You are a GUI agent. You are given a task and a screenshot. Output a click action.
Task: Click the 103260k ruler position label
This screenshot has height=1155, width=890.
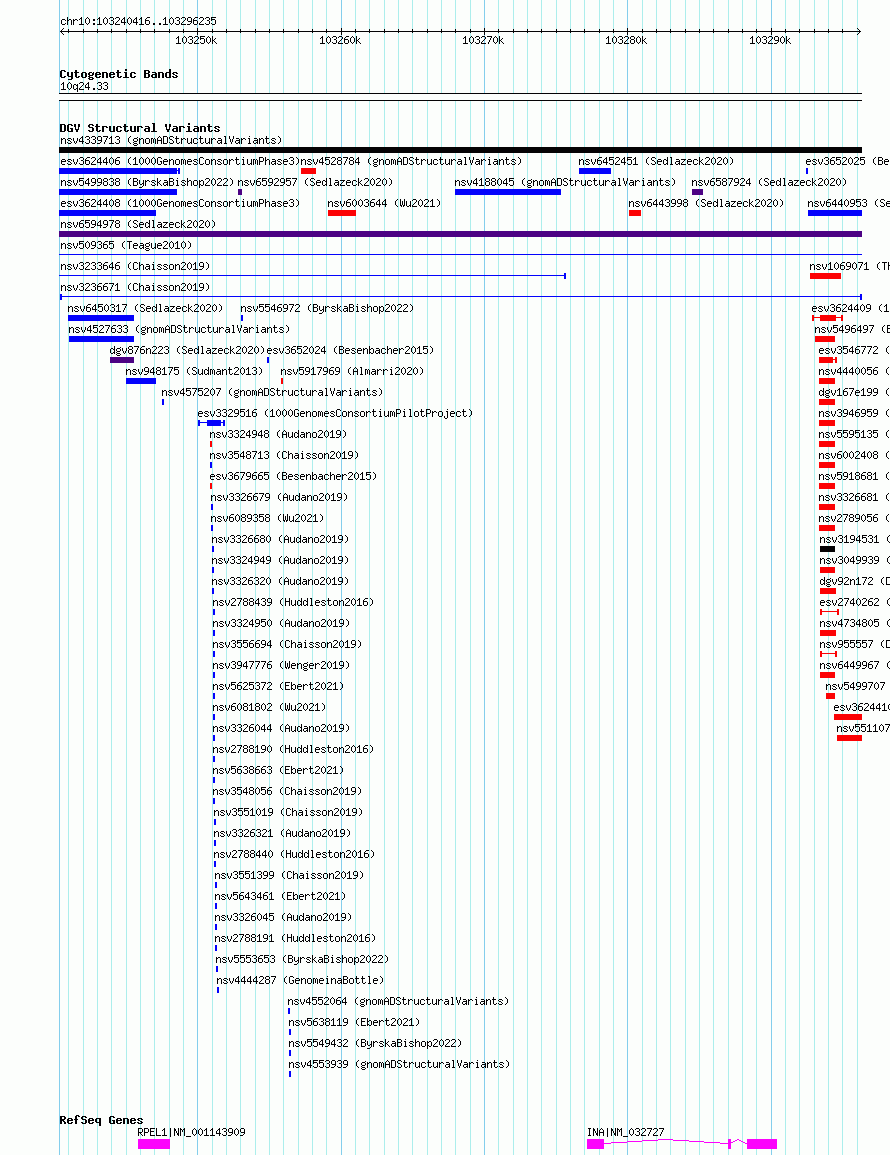pos(340,41)
